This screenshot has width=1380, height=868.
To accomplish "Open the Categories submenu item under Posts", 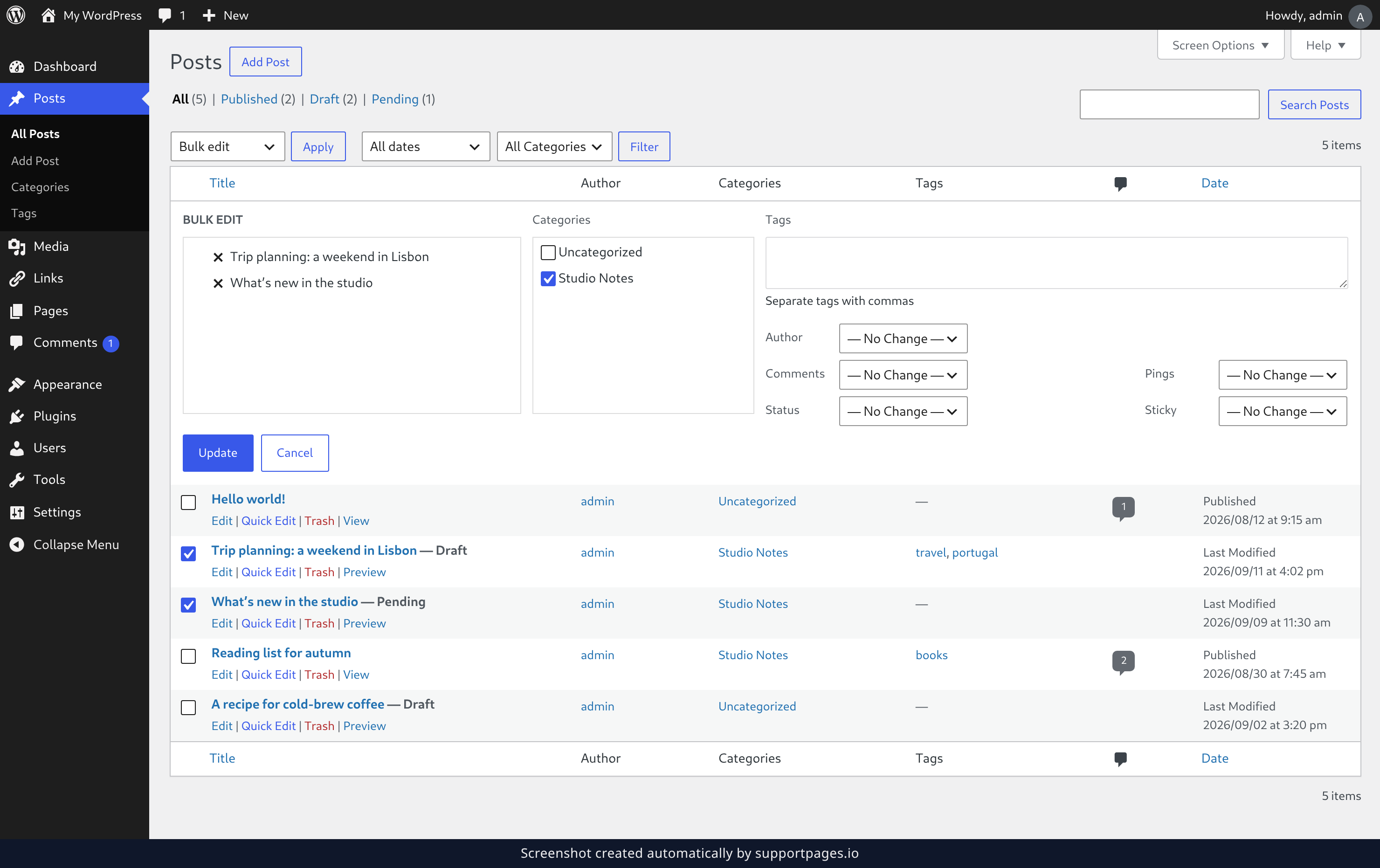I will tap(40, 187).
